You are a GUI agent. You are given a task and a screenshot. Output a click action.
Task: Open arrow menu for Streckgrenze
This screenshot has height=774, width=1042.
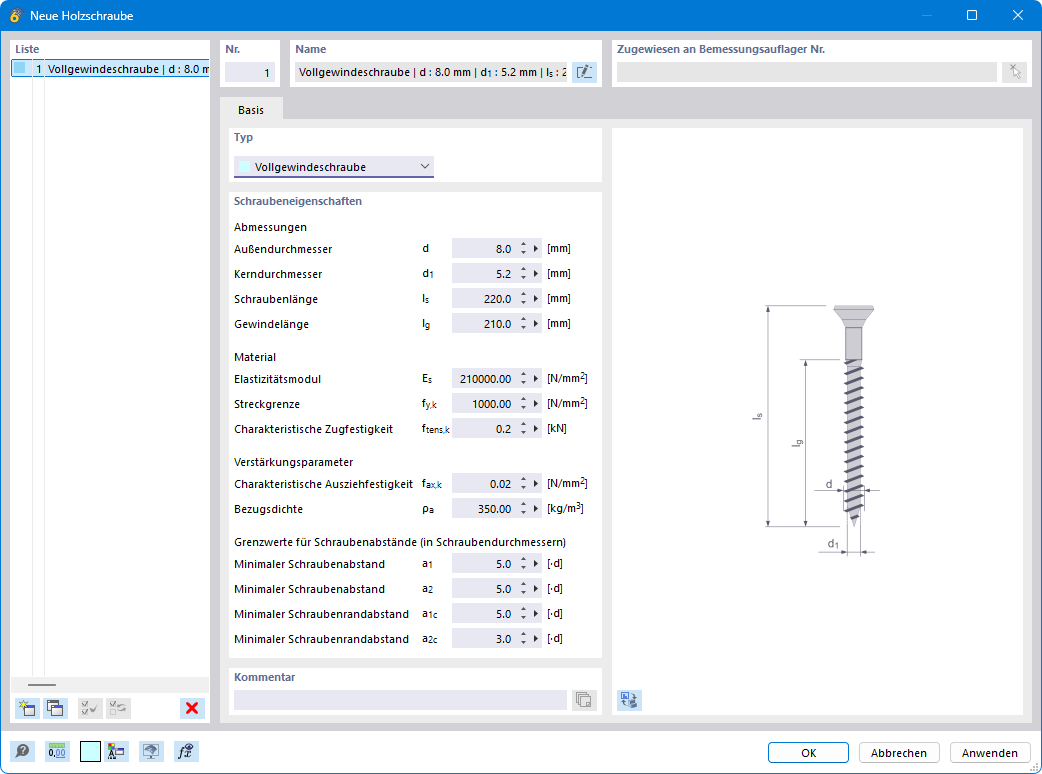pyautogui.click(x=536, y=404)
